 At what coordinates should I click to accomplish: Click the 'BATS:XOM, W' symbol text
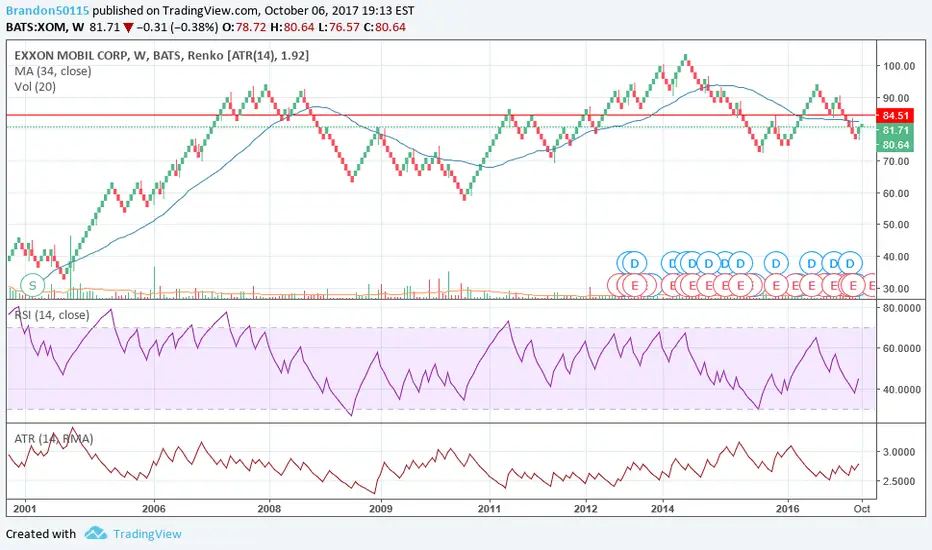coord(45,27)
